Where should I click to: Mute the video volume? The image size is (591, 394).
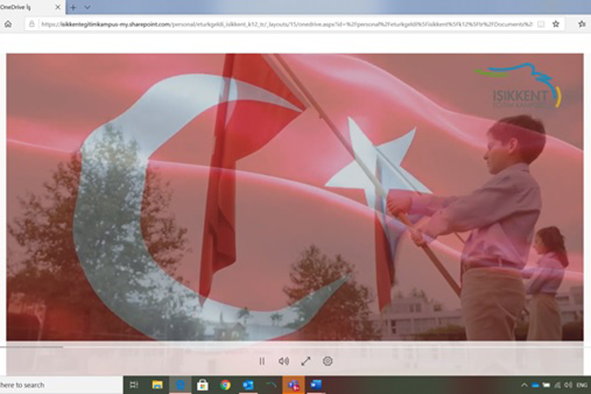[x=284, y=361]
